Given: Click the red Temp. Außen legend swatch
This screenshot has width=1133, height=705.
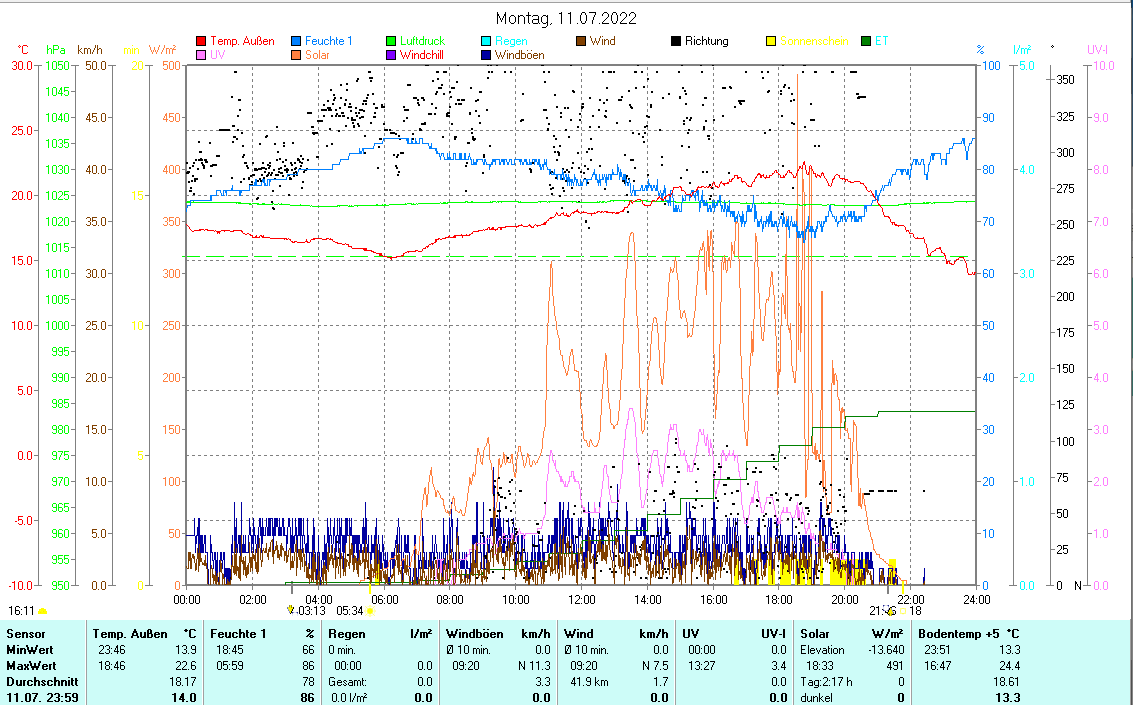Looking at the screenshot, I should (201, 41).
